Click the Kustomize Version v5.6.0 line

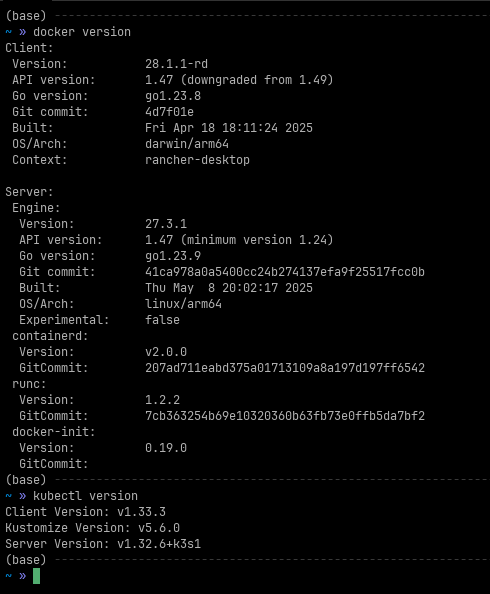[x=92, y=528]
